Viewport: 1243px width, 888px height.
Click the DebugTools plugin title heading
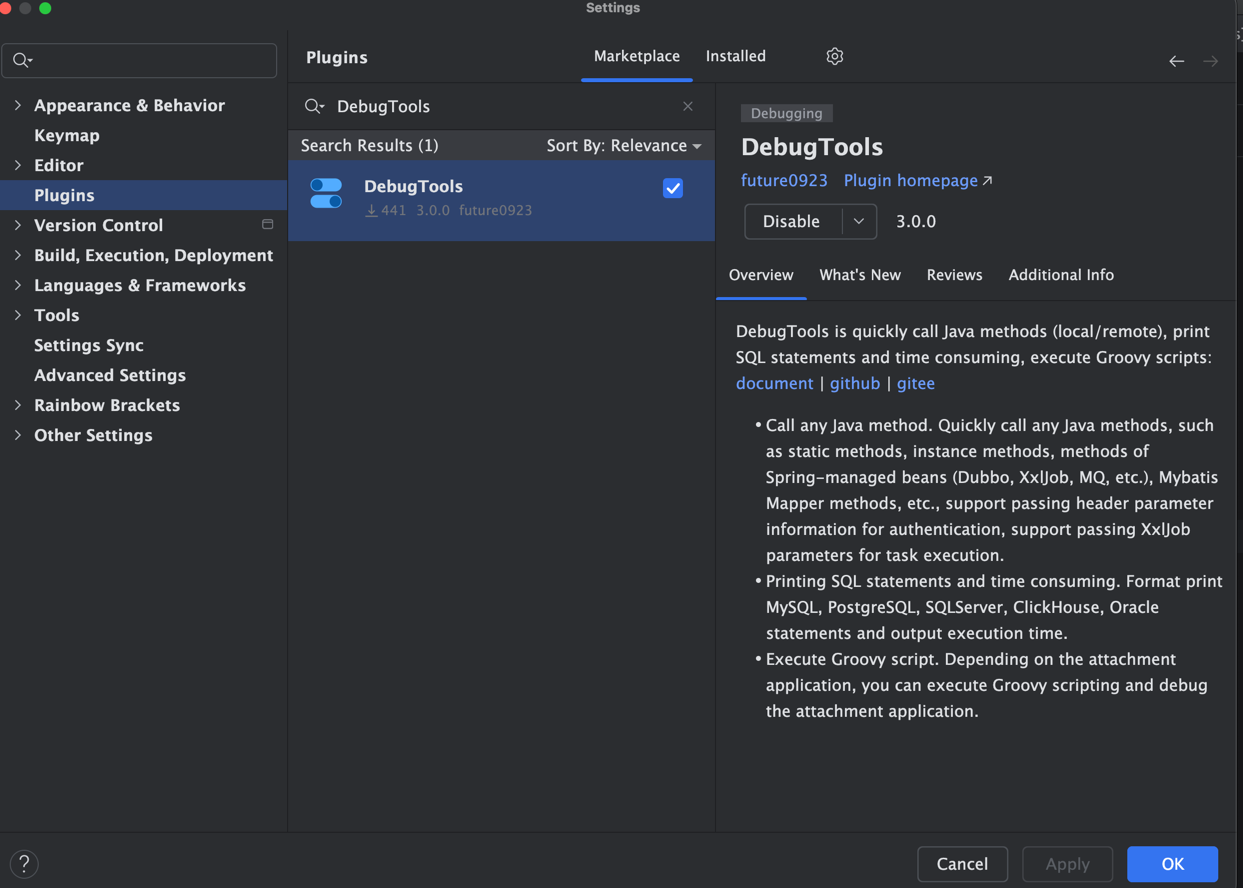(812, 147)
